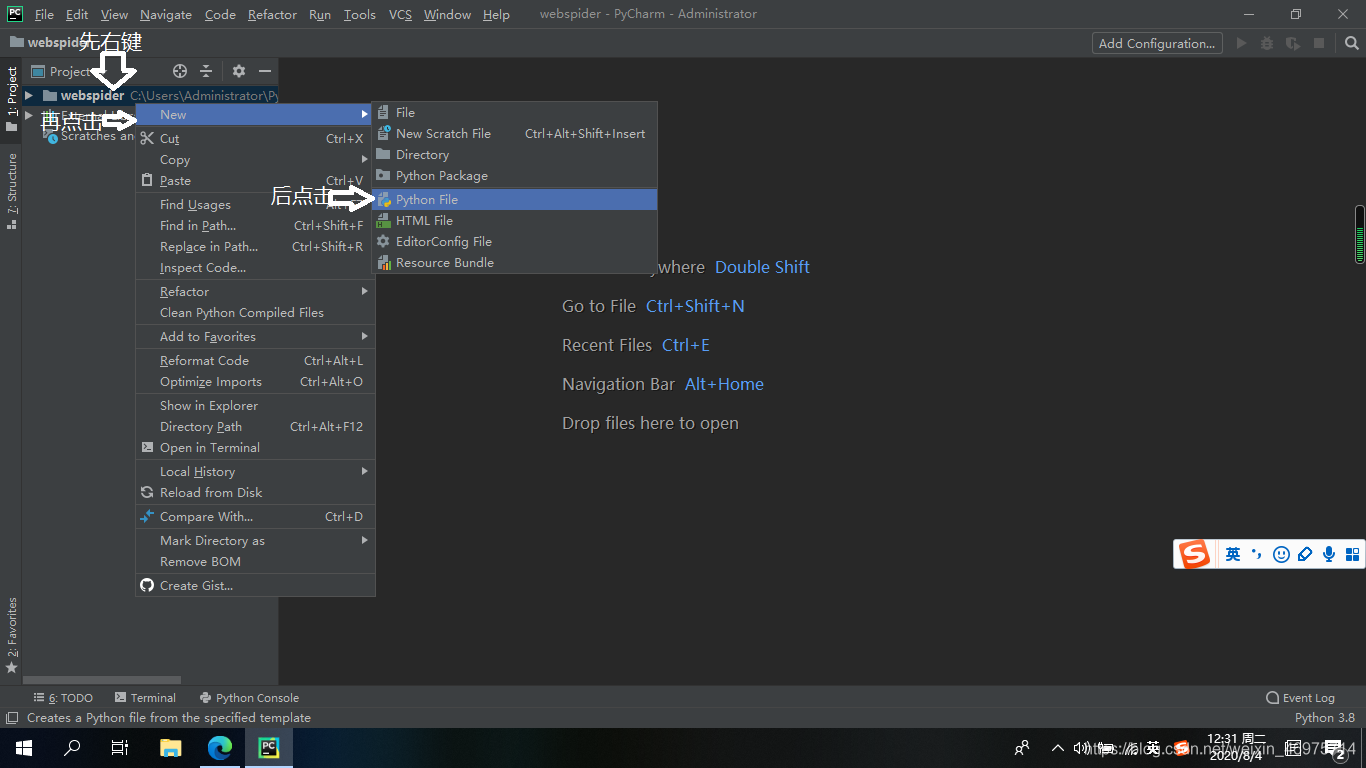This screenshot has height=768, width=1366.
Task: Click the search magnifier in top toolbar
Action: 1352,43
